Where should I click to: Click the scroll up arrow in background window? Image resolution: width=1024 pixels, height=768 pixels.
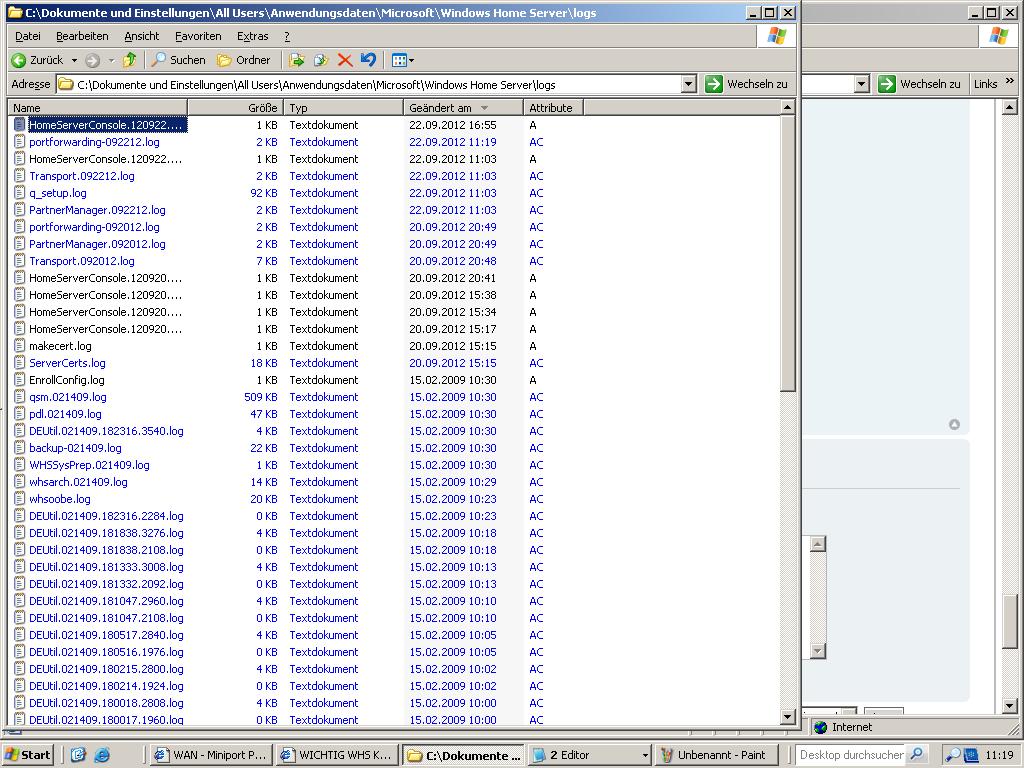pyautogui.click(x=1010, y=108)
